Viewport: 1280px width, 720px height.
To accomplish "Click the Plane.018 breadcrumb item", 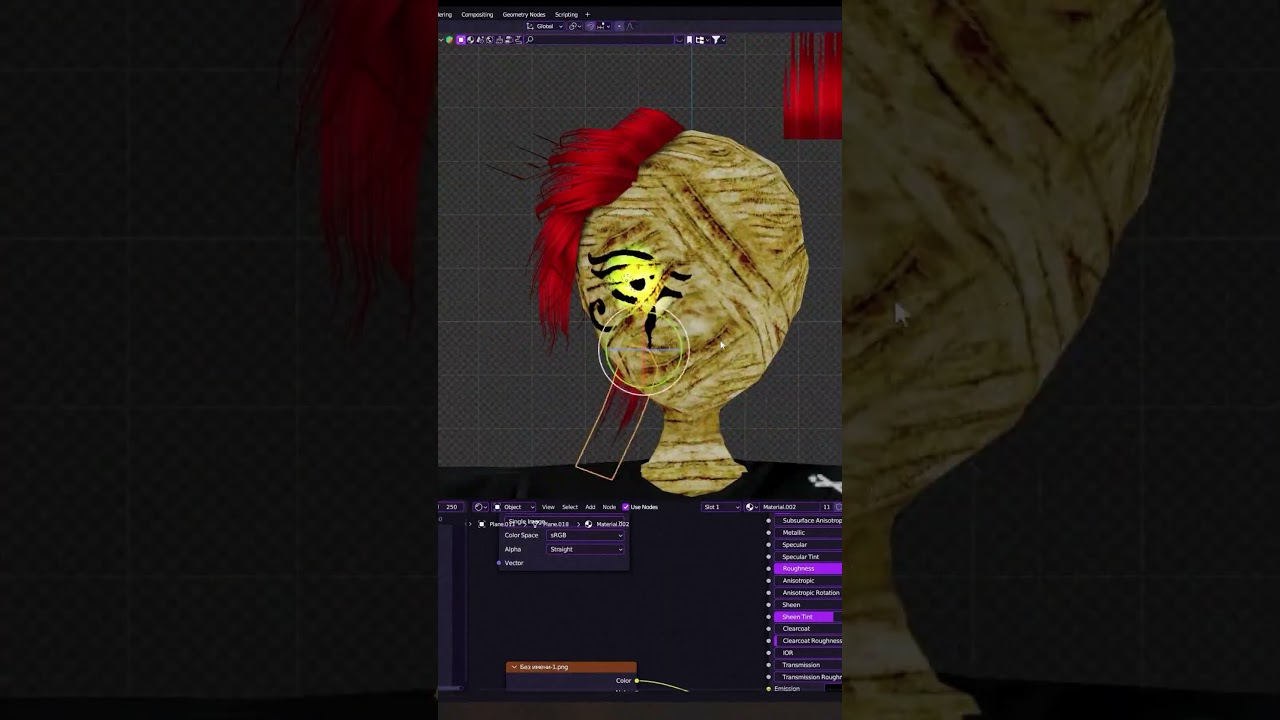I will click(x=553, y=524).
